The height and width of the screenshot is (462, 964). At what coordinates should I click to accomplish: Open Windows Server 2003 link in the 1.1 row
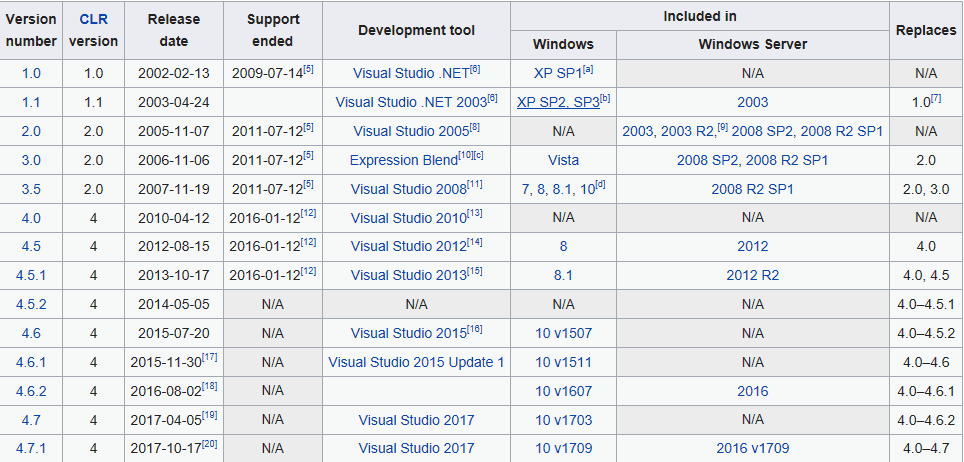(753, 102)
